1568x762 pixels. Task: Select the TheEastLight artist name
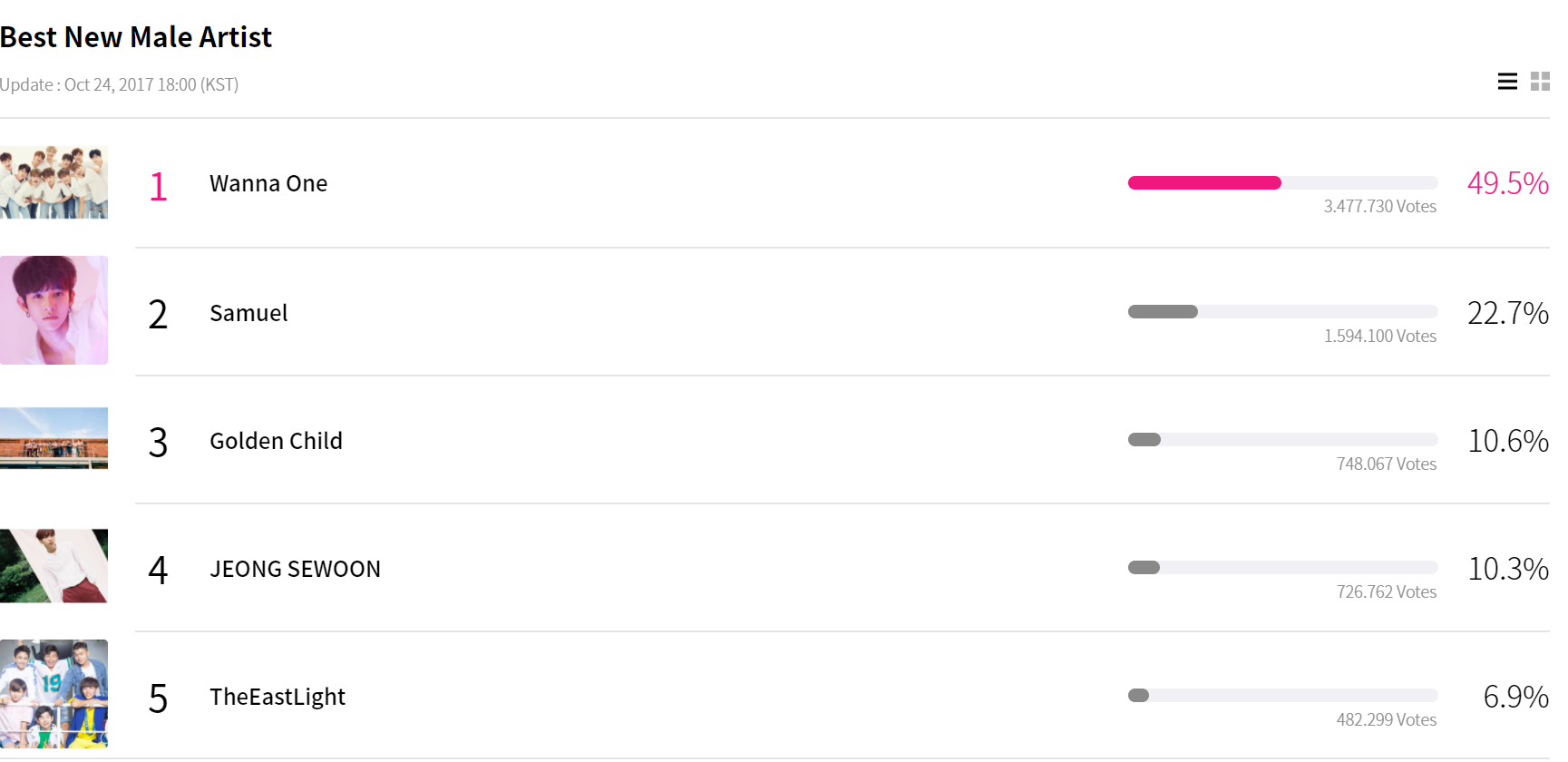[x=278, y=698]
